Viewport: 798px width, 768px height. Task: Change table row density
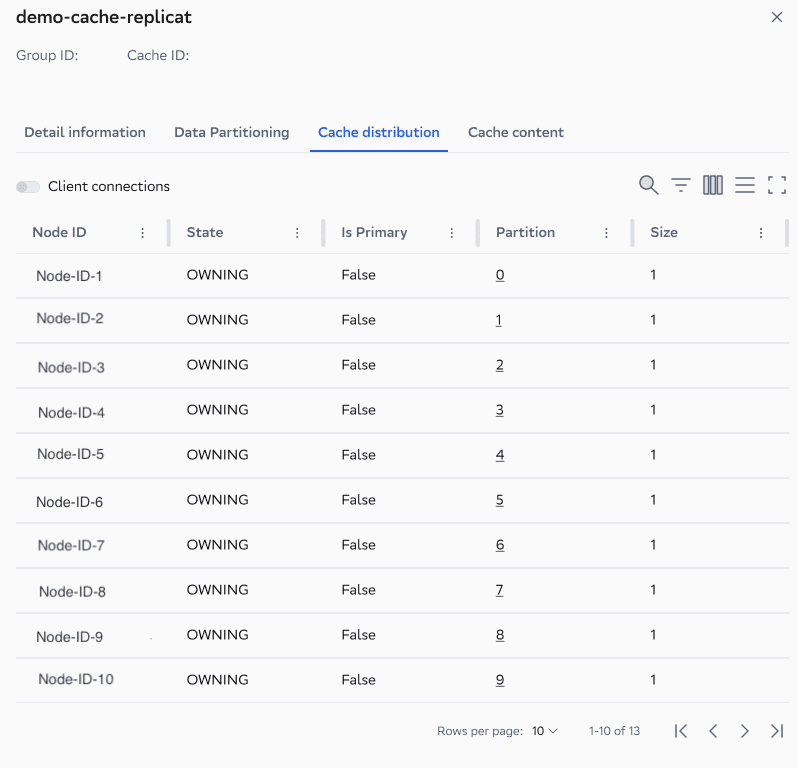745,185
